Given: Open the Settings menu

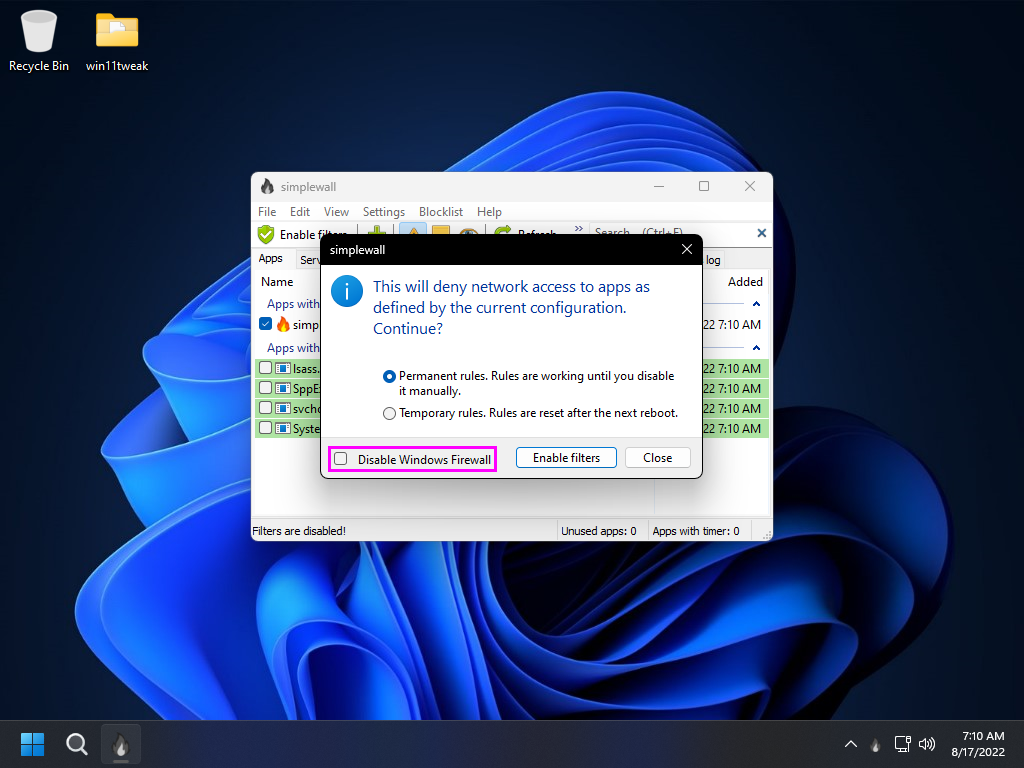Looking at the screenshot, I should tap(384, 212).
